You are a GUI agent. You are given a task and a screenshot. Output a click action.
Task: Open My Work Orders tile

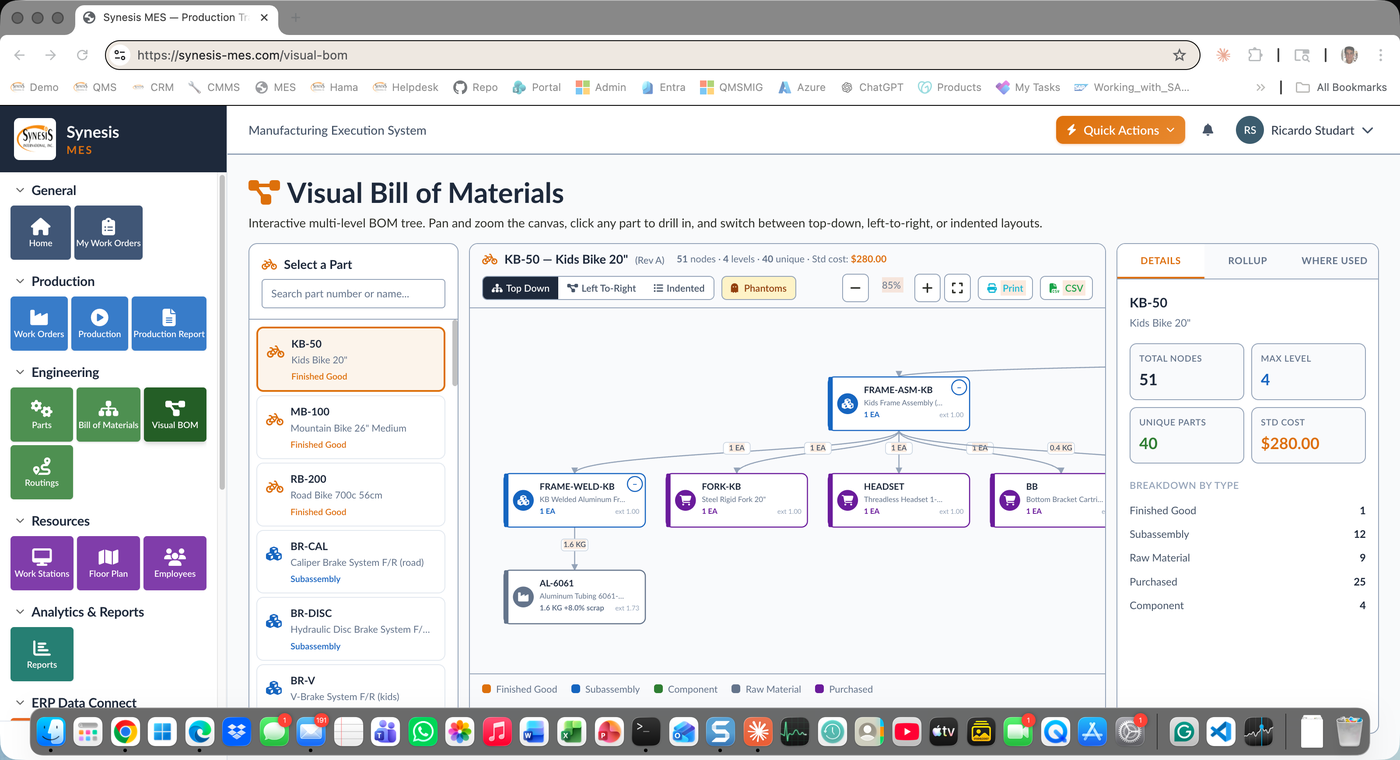108,232
